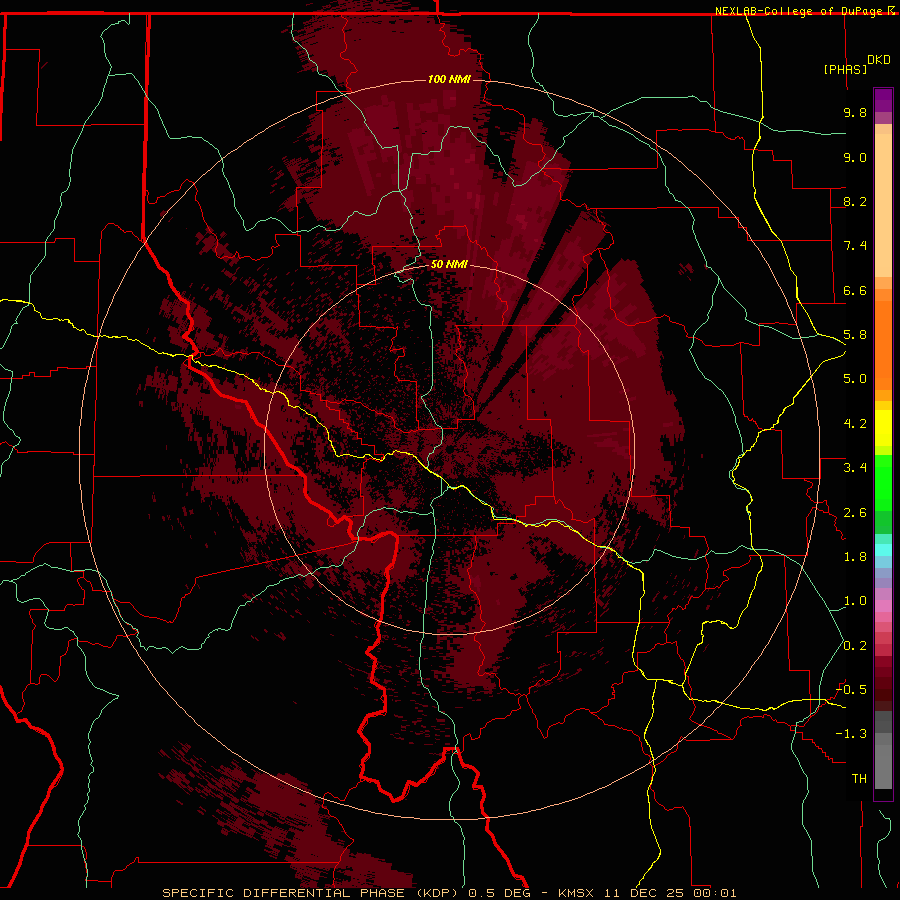Click the 11 DEC 25 date stamp
The width and height of the screenshot is (900, 900).
pos(646,893)
